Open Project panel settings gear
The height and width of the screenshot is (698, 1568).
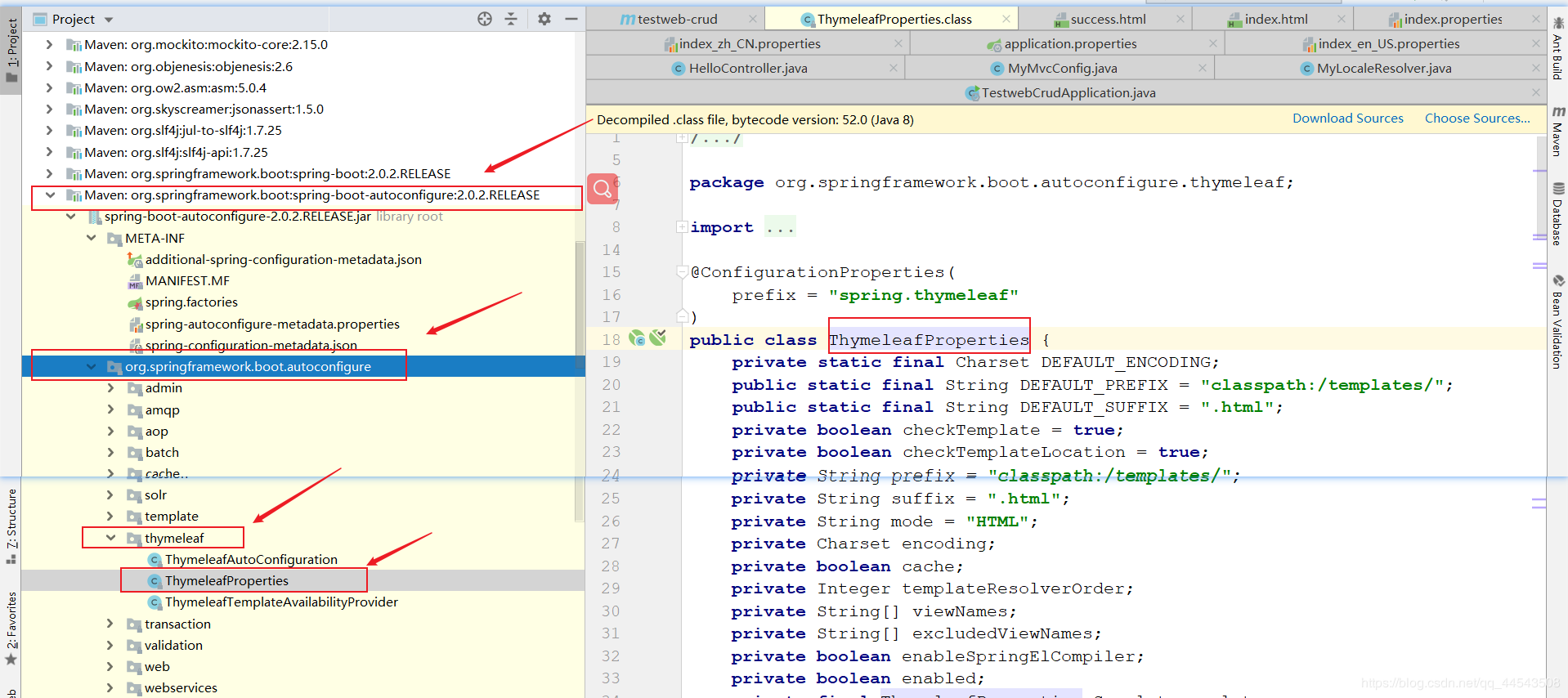tap(544, 19)
